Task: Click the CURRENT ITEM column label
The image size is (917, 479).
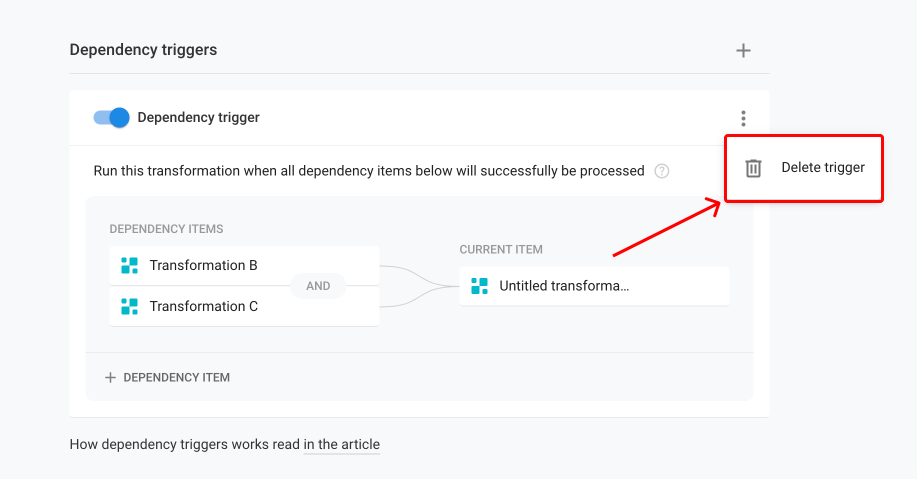Action: coord(501,250)
